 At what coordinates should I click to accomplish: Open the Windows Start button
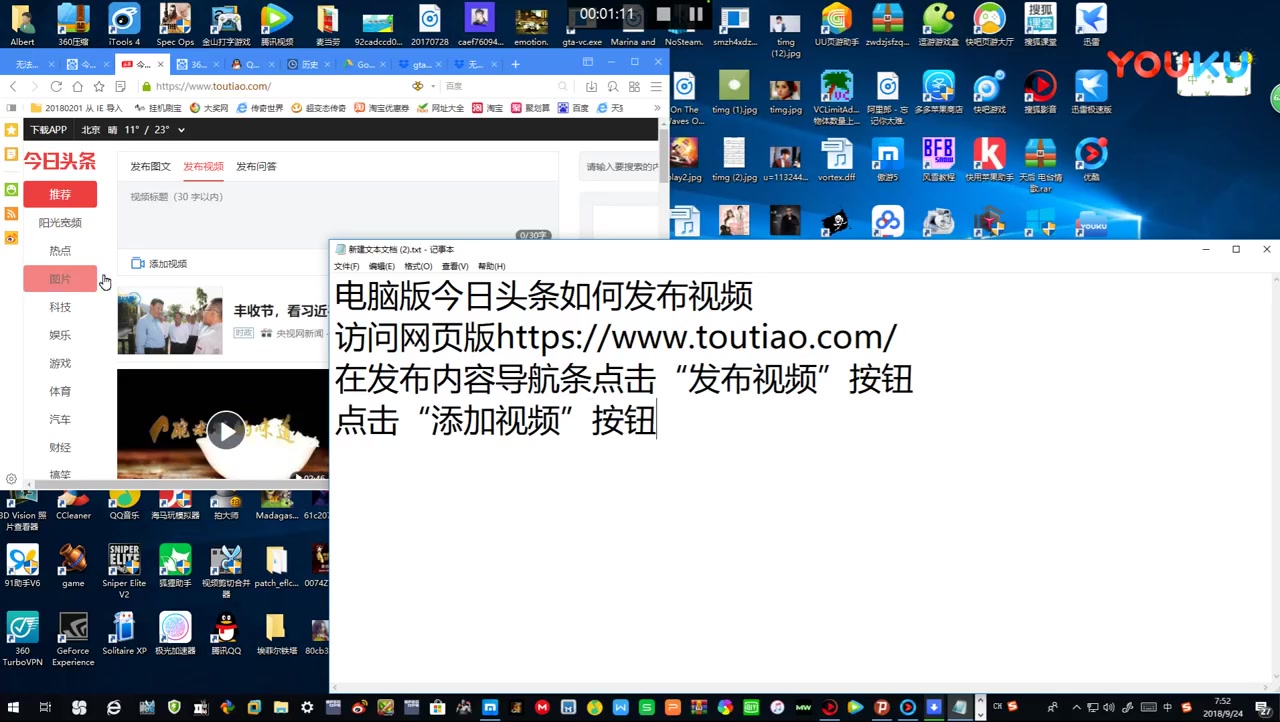click(x=12, y=707)
